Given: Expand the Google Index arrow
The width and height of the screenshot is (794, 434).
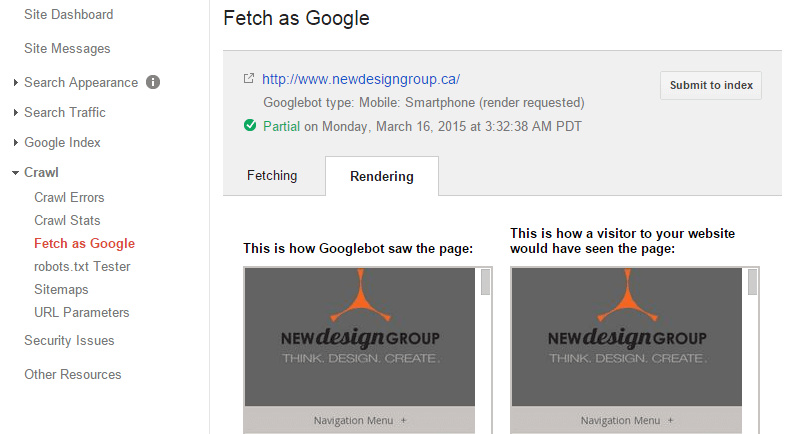Looking at the screenshot, I should (x=16, y=143).
